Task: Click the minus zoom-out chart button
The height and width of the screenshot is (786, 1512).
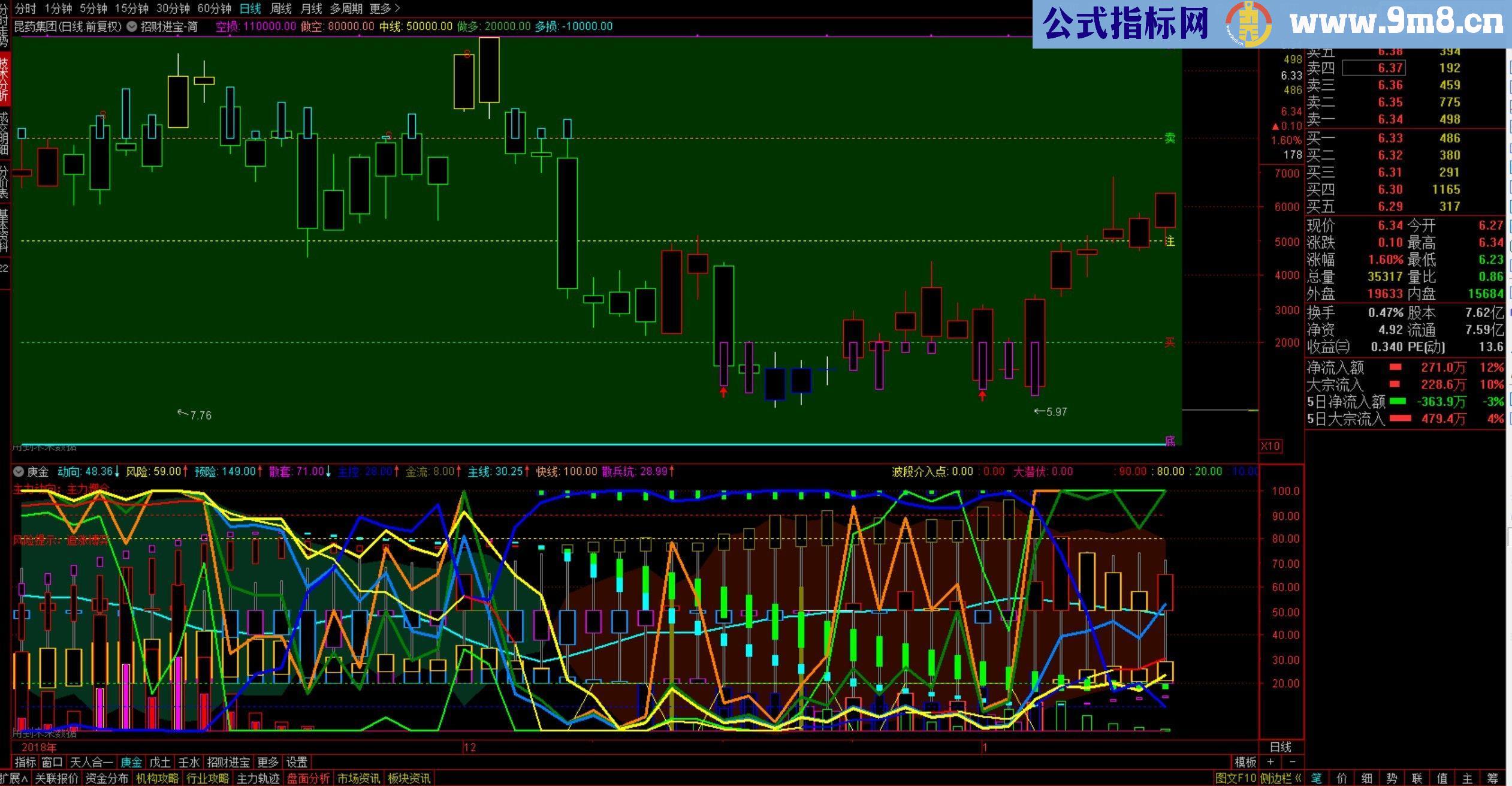Action: [x=1292, y=762]
